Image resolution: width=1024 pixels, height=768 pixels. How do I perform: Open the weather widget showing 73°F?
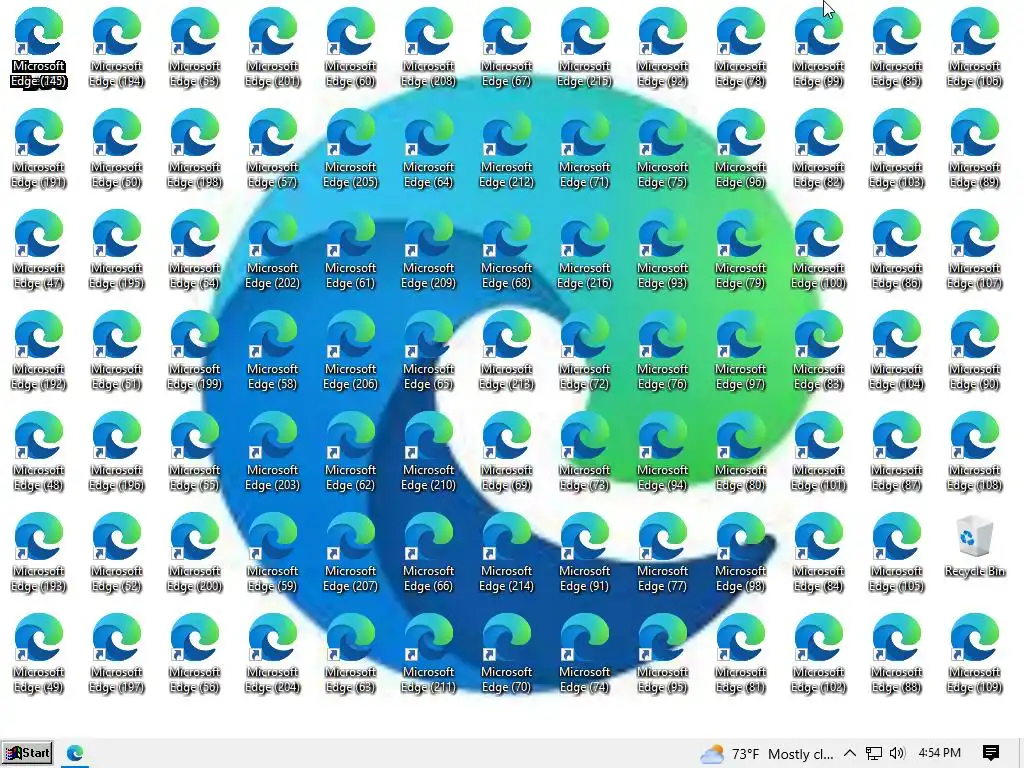pyautogui.click(x=767, y=754)
